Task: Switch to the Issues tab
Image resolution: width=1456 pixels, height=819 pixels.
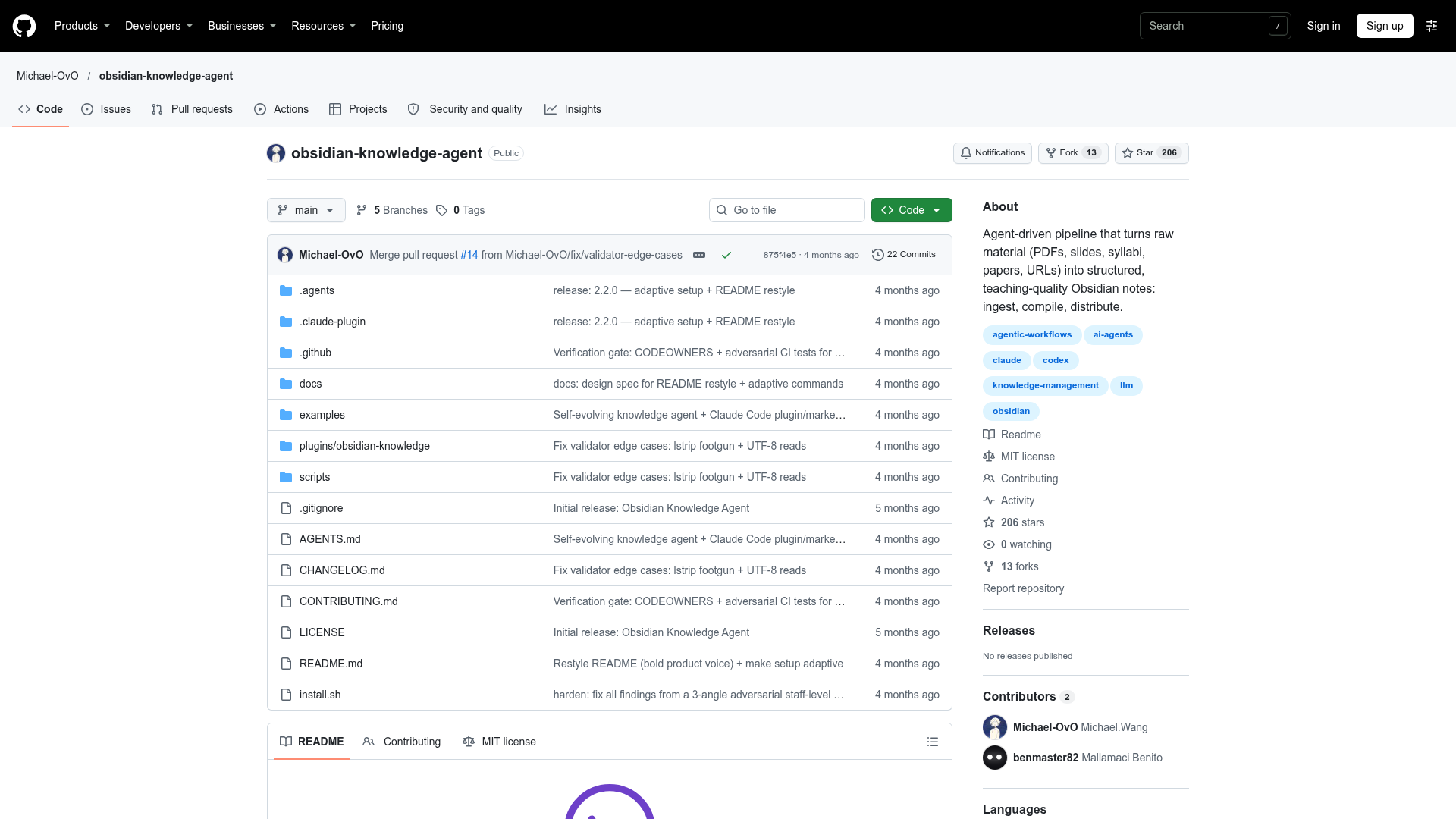Action: coord(106,109)
